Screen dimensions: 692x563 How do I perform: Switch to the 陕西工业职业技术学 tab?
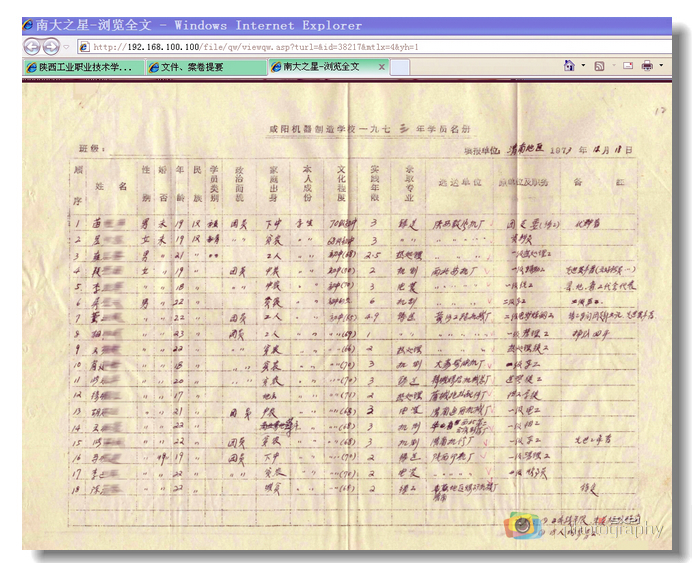(x=83, y=67)
